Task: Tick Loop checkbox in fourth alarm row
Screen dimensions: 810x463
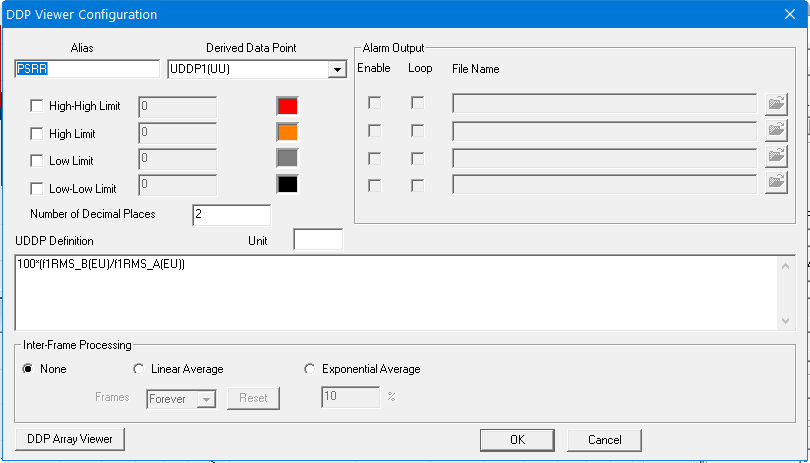Action: (x=417, y=185)
